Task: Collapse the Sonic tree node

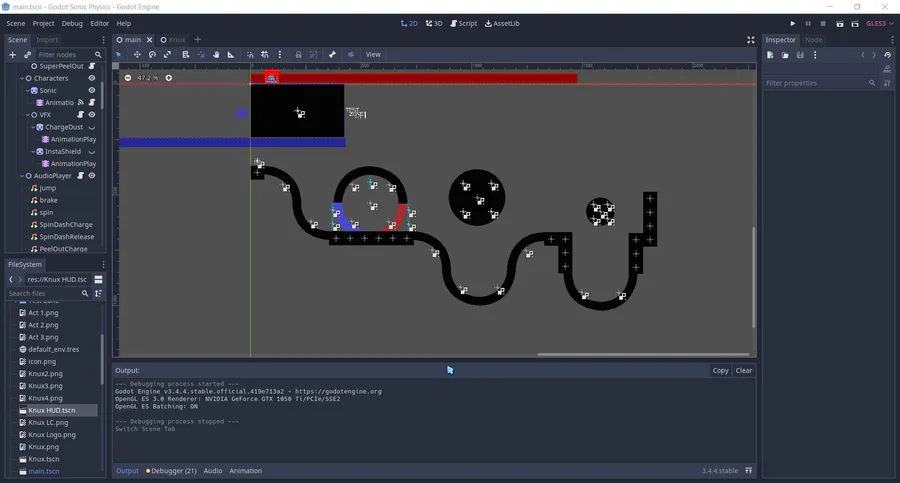Action: coord(28,90)
